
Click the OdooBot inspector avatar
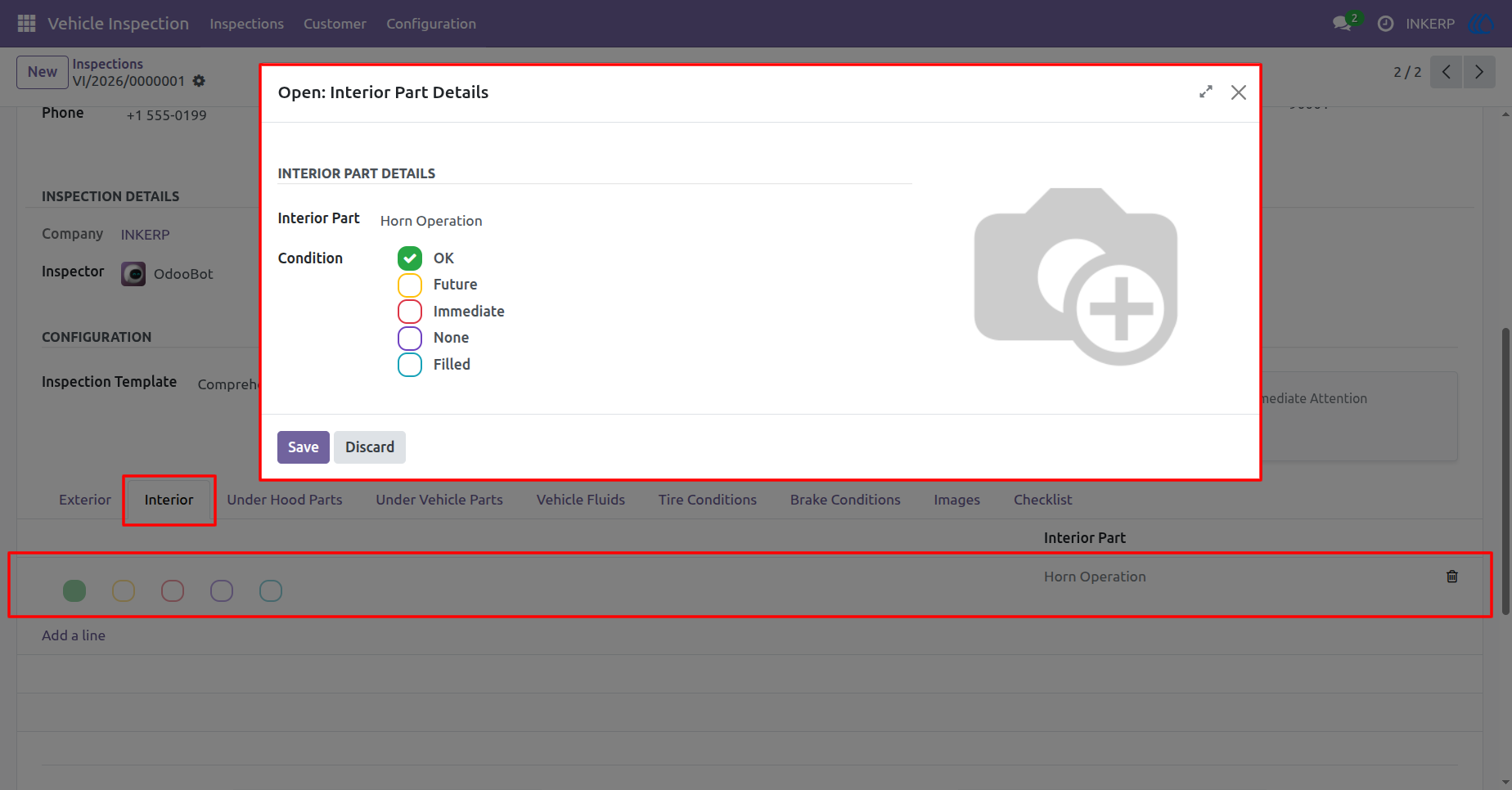tap(133, 274)
